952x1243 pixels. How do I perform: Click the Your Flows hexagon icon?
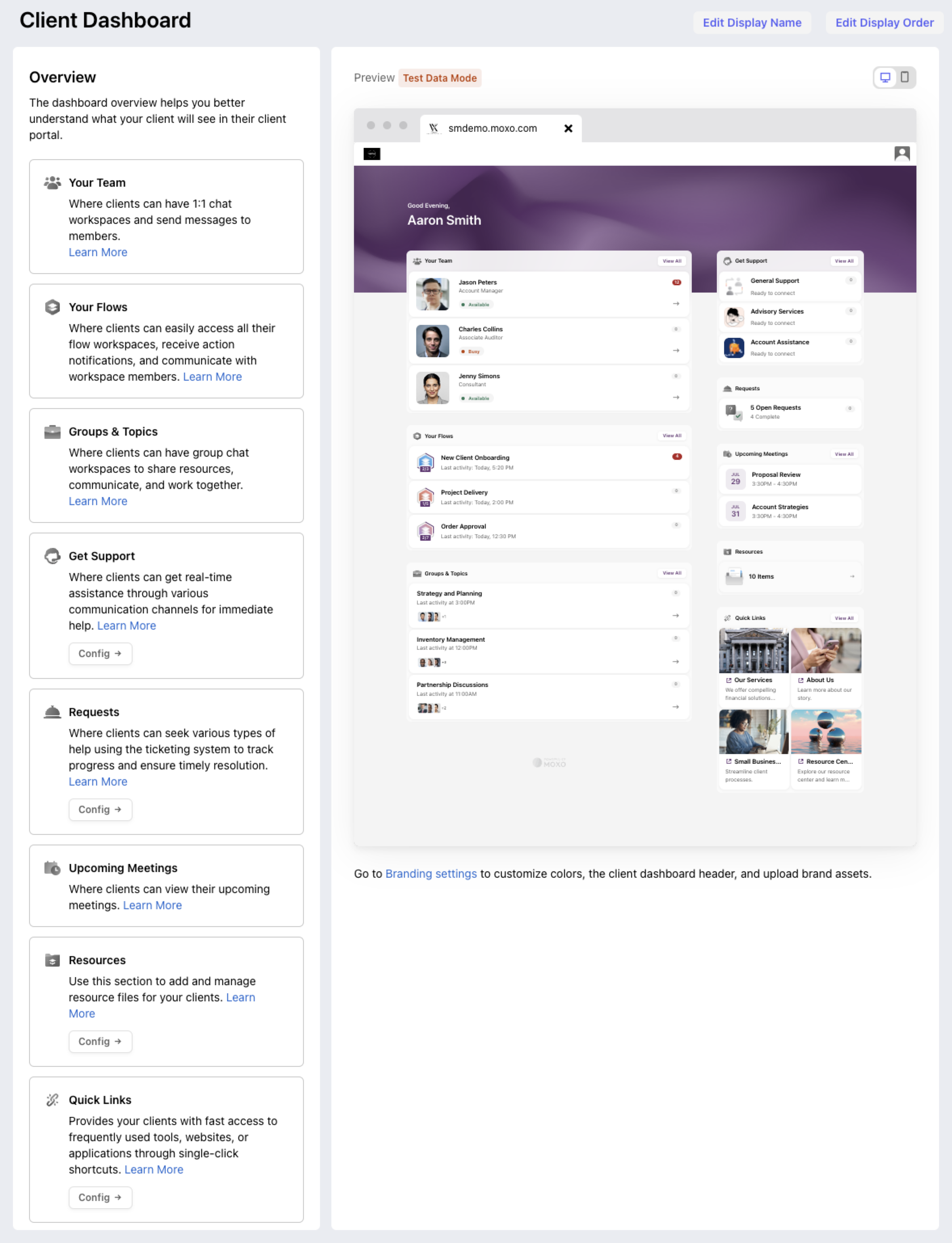coord(52,307)
